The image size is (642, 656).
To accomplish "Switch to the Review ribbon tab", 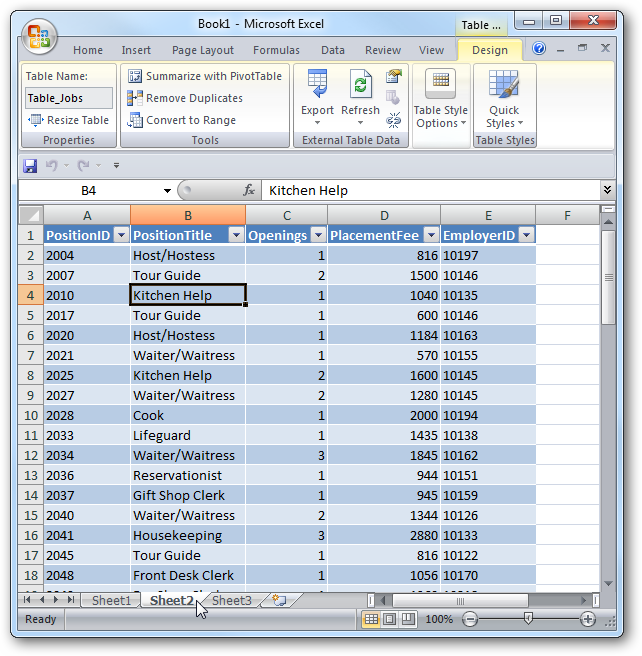I will 383,50.
